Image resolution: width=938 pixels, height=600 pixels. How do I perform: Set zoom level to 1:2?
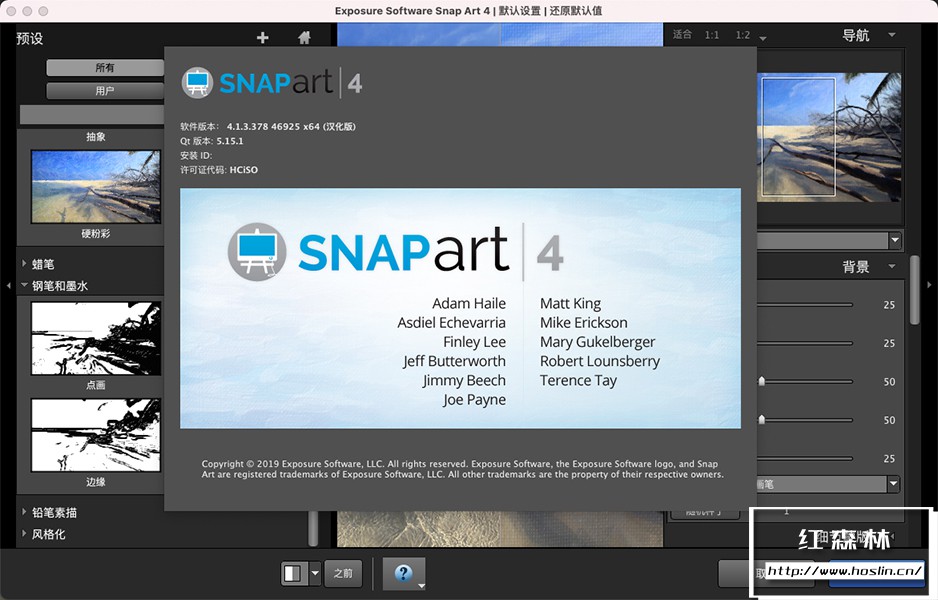[x=742, y=35]
